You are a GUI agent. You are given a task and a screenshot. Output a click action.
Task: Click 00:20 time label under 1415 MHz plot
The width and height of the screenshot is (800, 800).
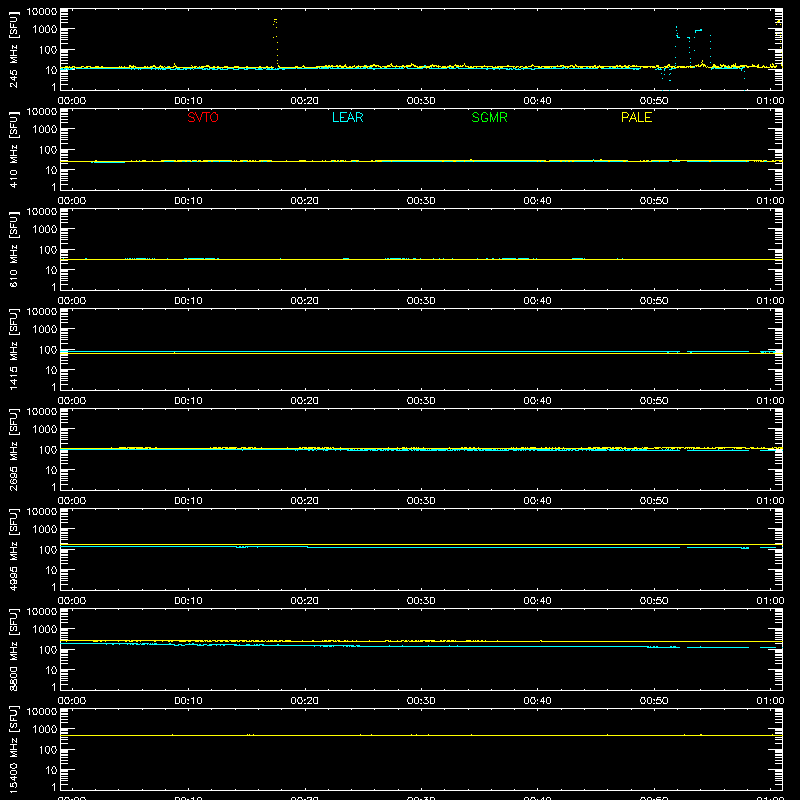coord(305,401)
